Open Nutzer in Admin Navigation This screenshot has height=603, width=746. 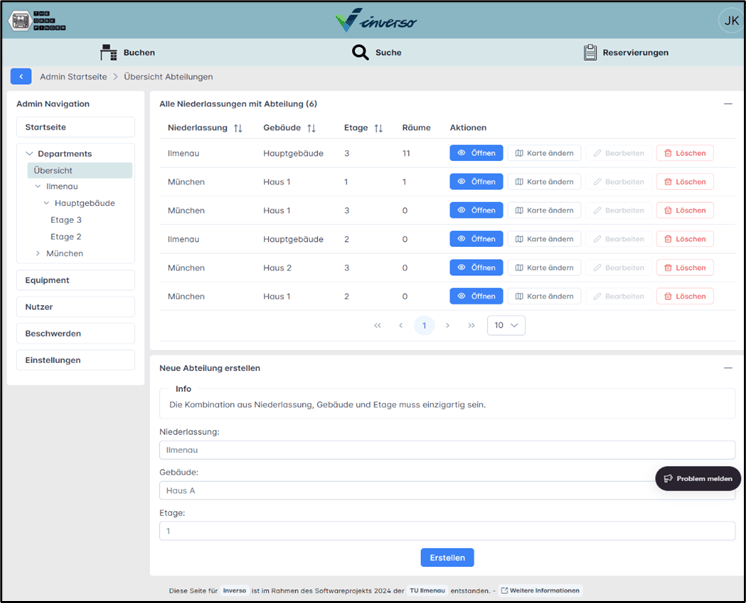coord(76,307)
